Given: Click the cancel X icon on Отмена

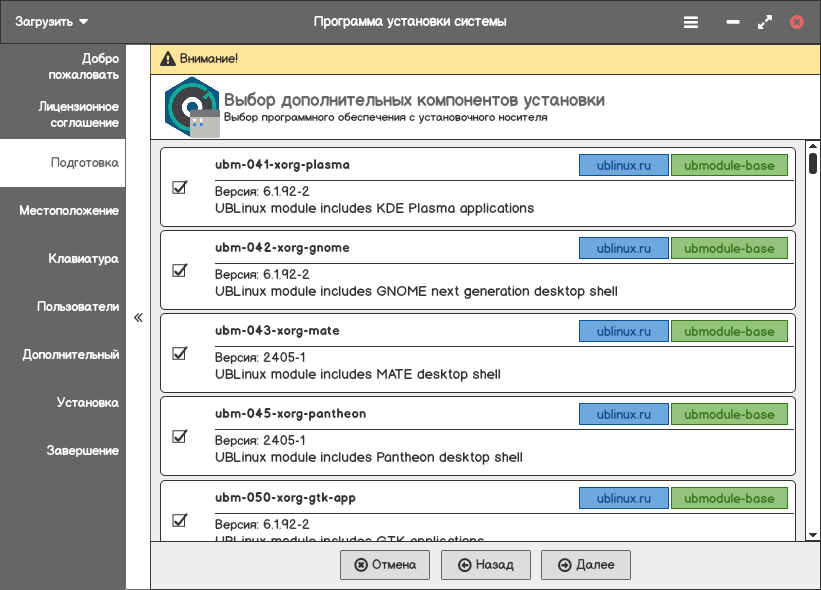Looking at the screenshot, I should tap(360, 565).
